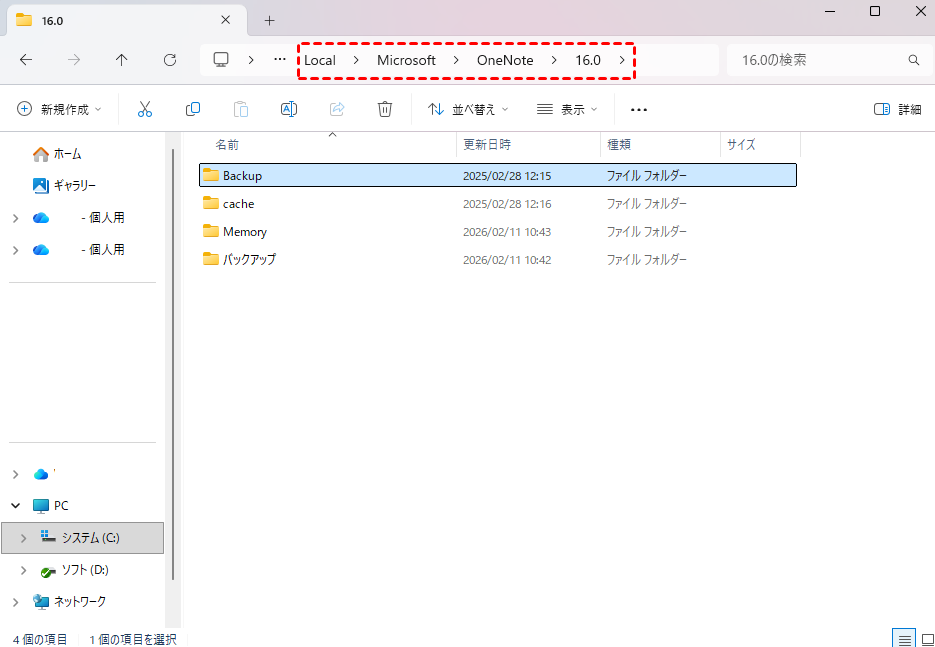Go up one folder level

122,60
